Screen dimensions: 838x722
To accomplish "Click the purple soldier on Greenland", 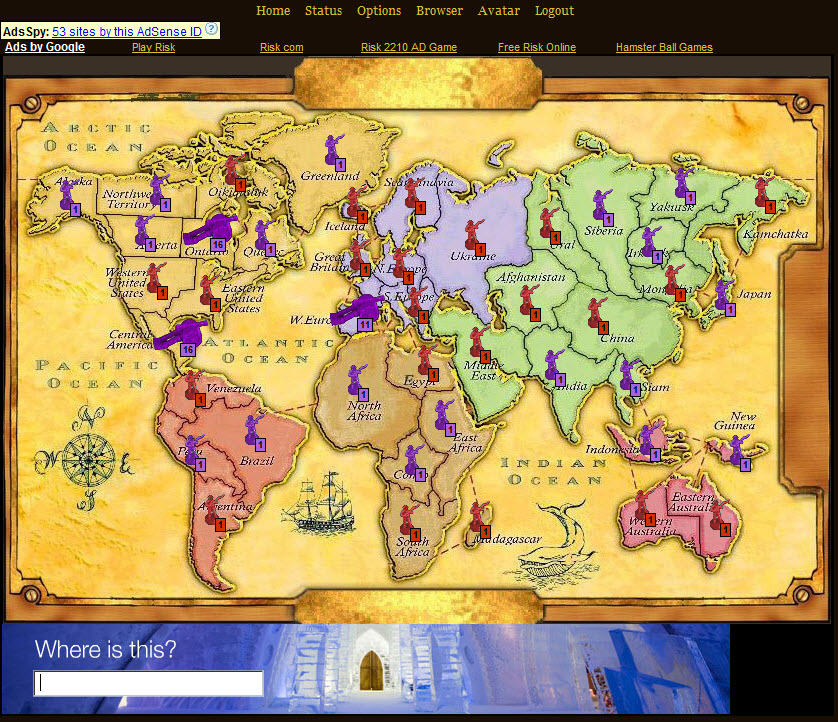I will click(x=331, y=153).
